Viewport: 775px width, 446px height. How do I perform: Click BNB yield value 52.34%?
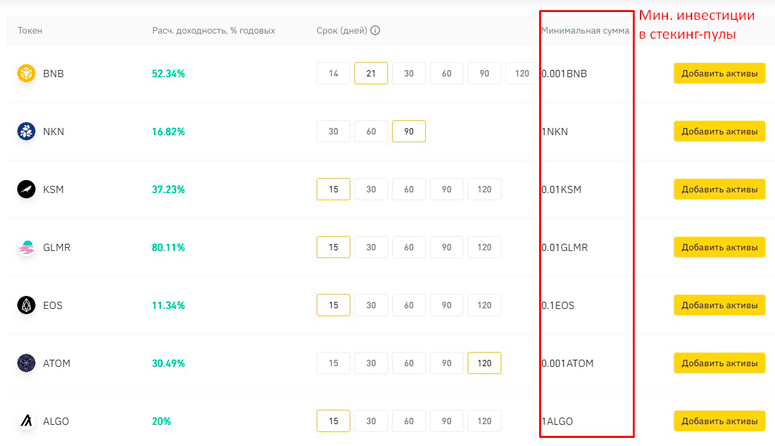pyautogui.click(x=168, y=73)
